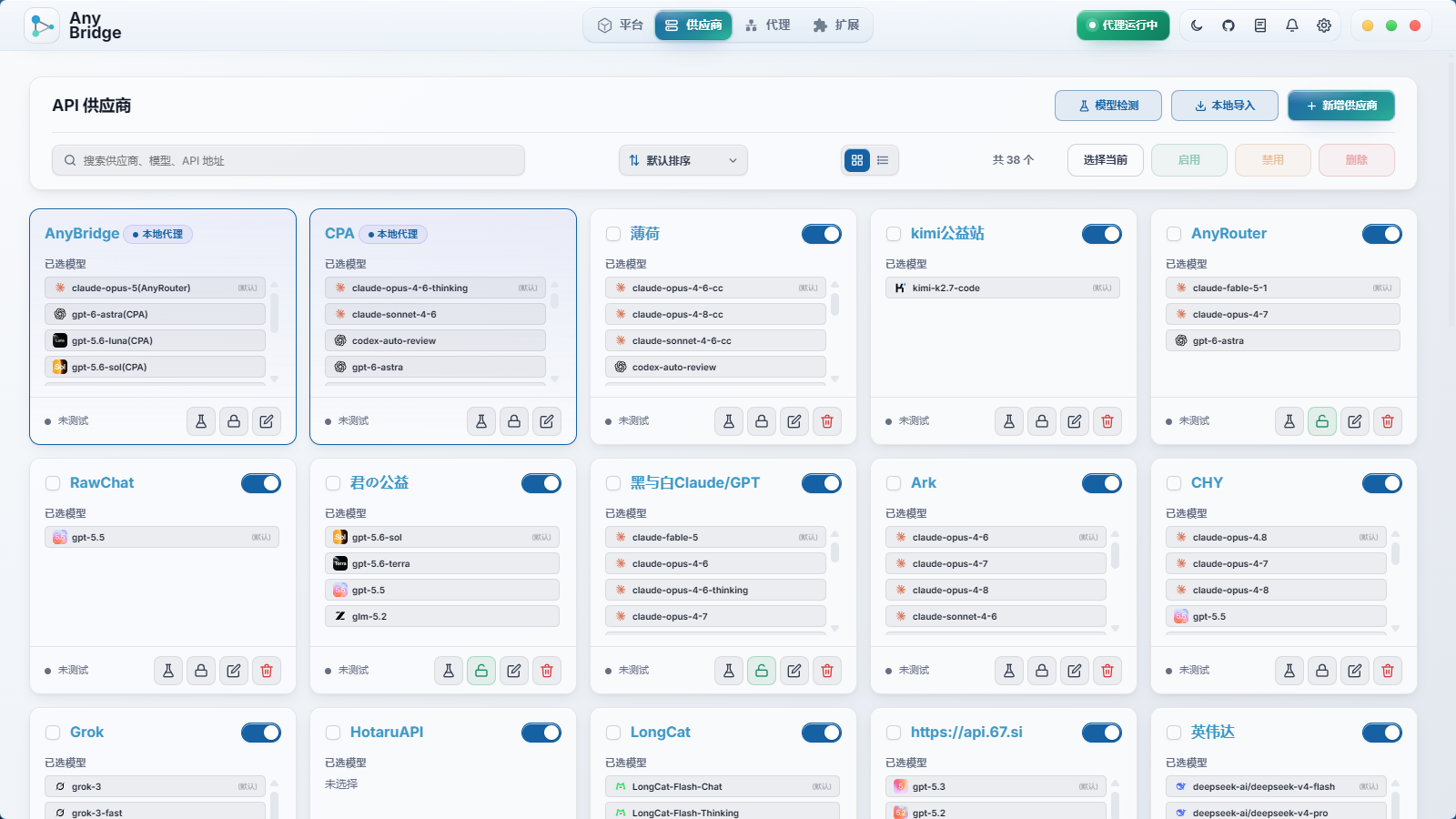Turn off kimi公益站 provider switch
The height and width of the screenshot is (819, 1456).
pos(1102,234)
